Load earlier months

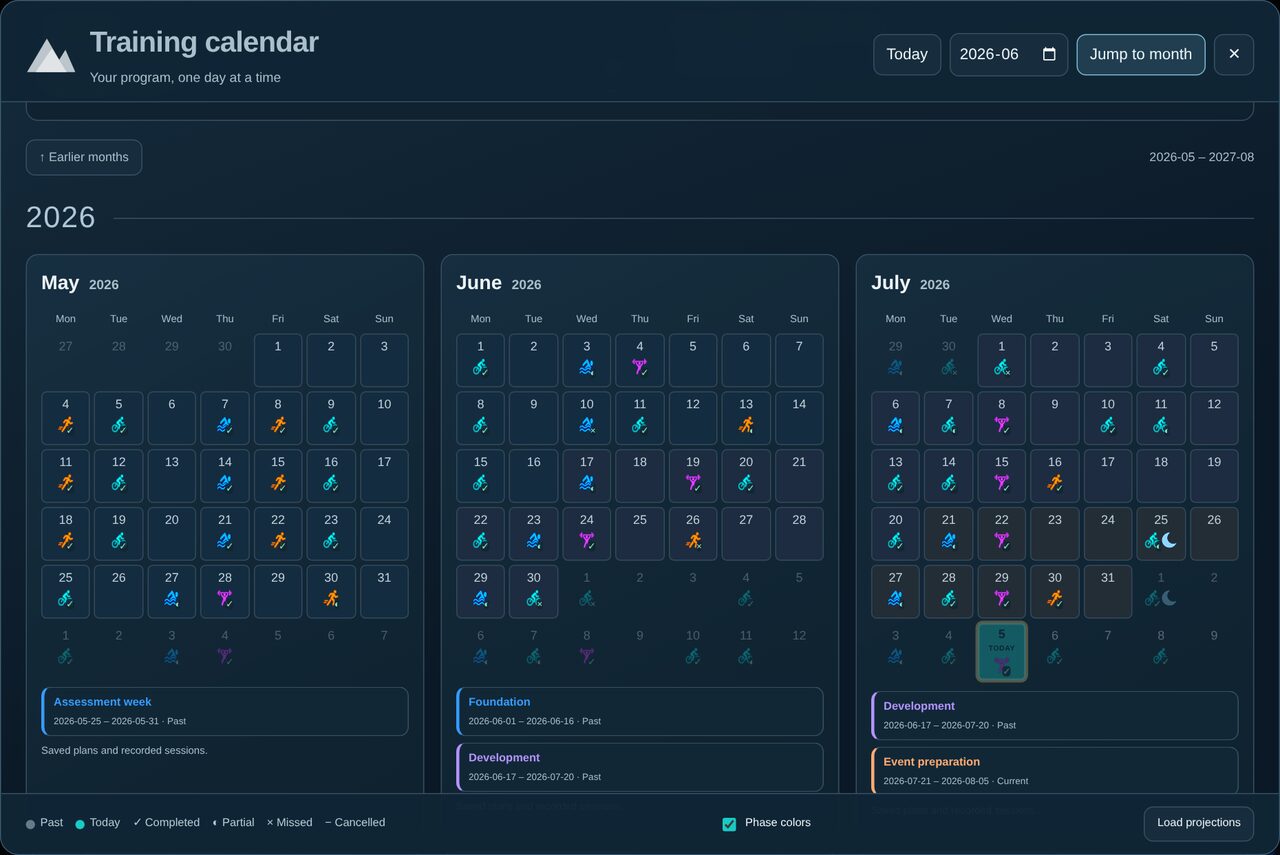click(84, 157)
